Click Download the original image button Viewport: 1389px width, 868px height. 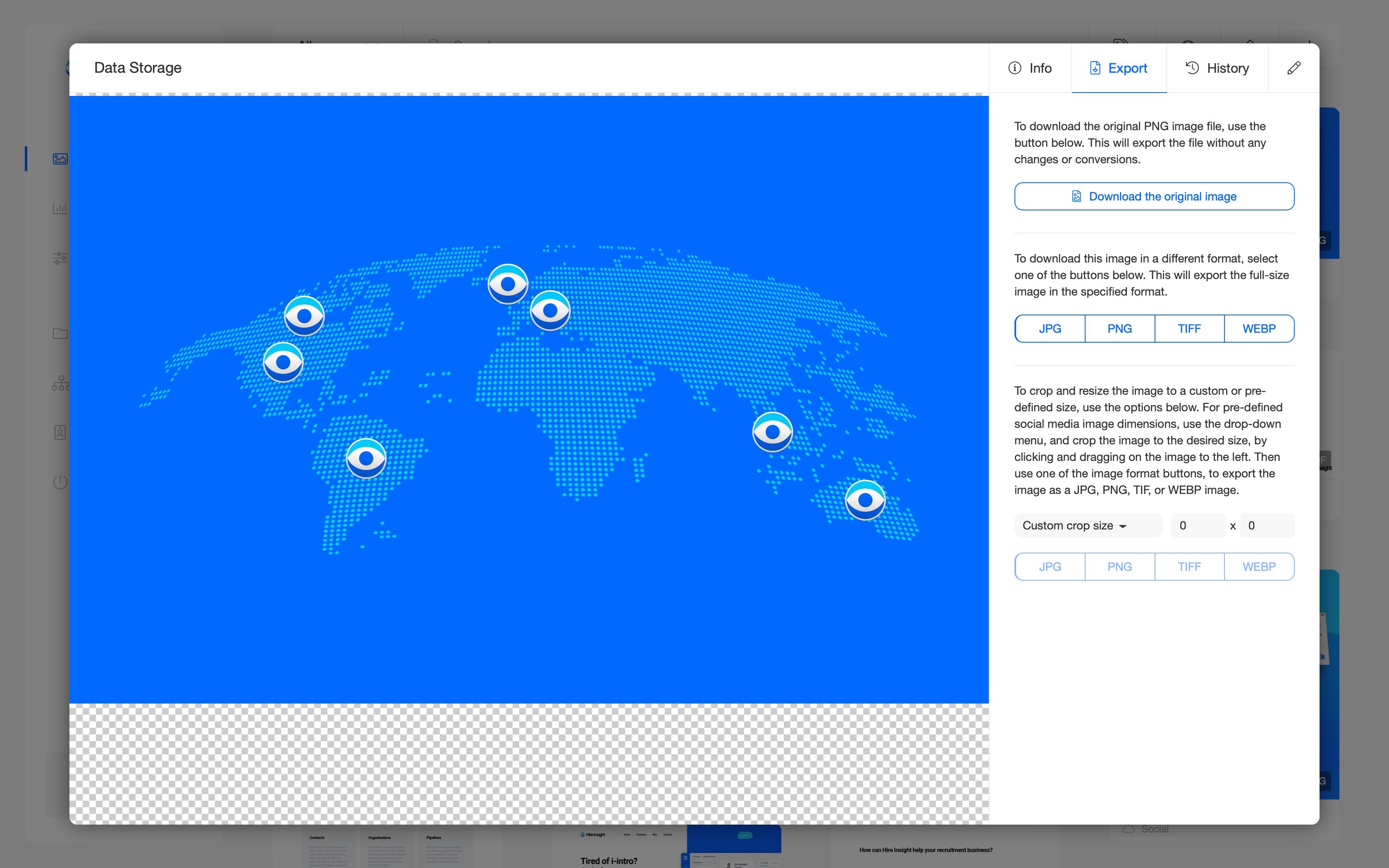click(1154, 196)
